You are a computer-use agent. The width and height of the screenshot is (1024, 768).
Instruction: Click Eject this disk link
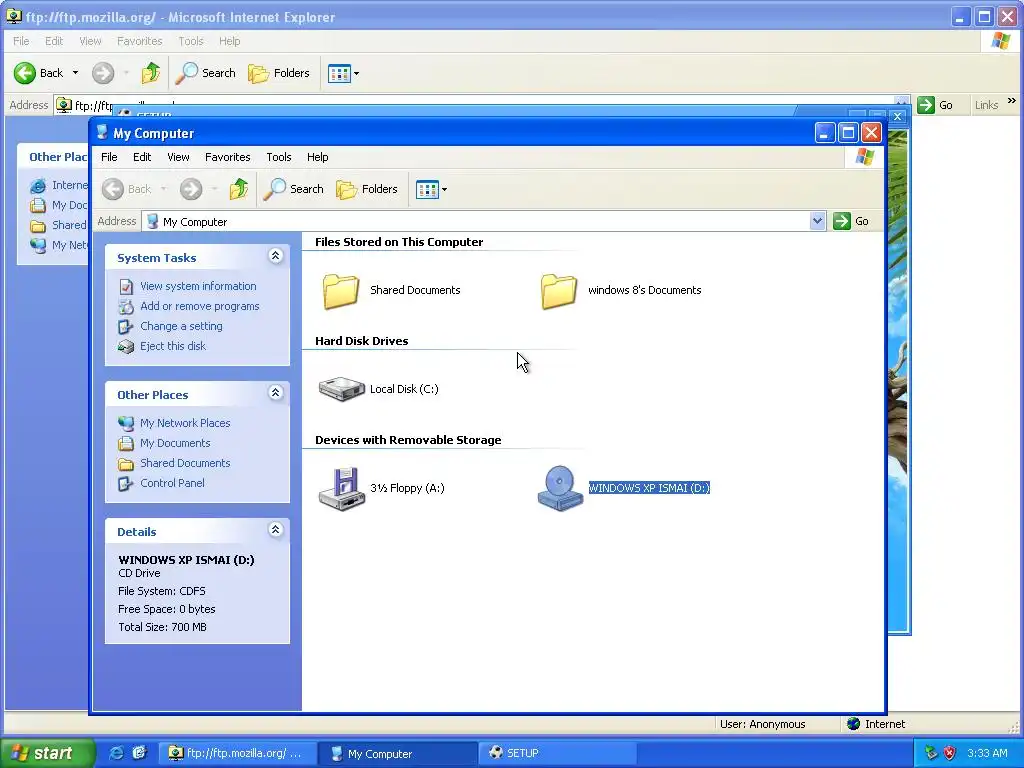pos(172,346)
